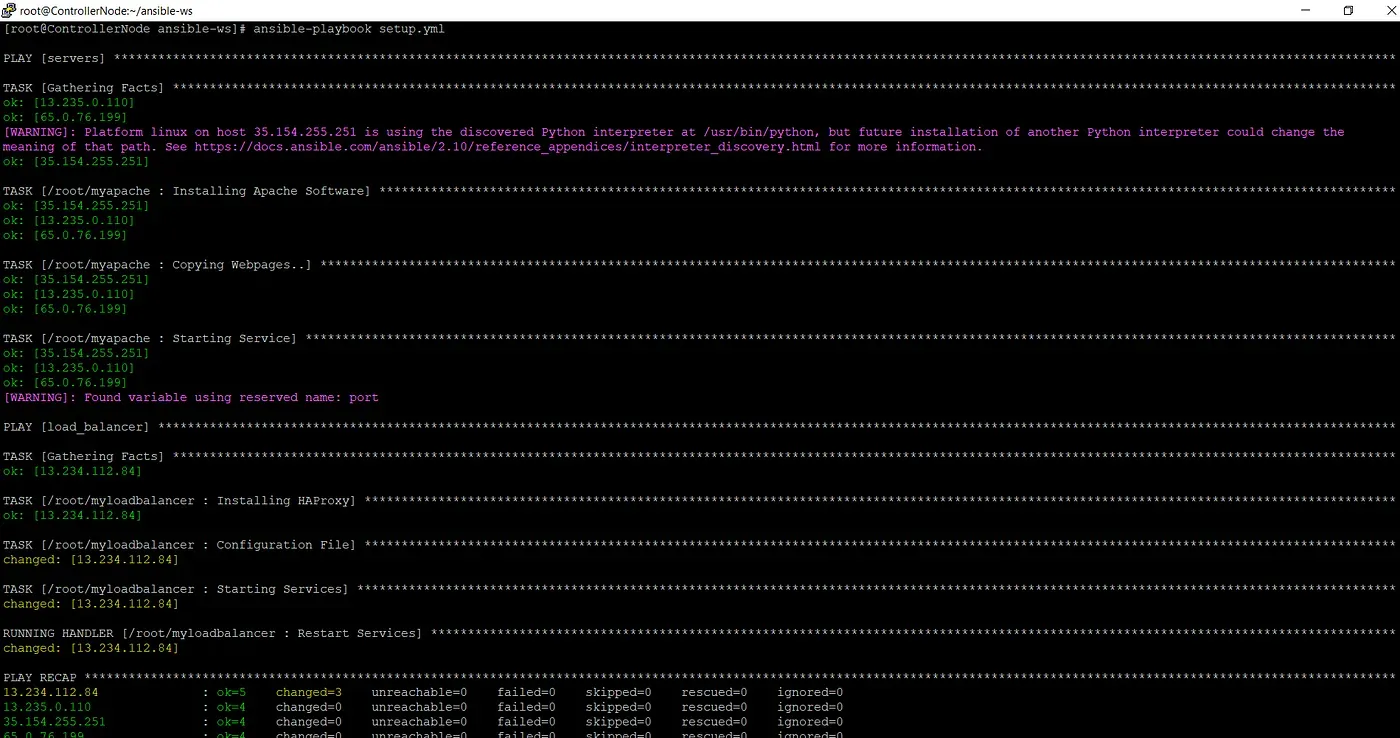Click host 13.234.112.84 in PLAY RECAP

point(51,692)
